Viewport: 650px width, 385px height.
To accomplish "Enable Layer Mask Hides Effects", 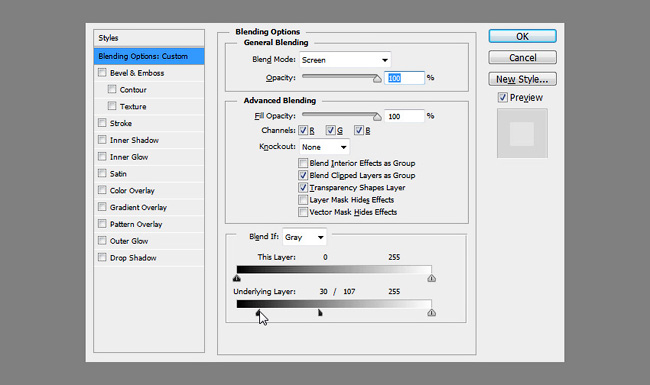I will point(303,200).
